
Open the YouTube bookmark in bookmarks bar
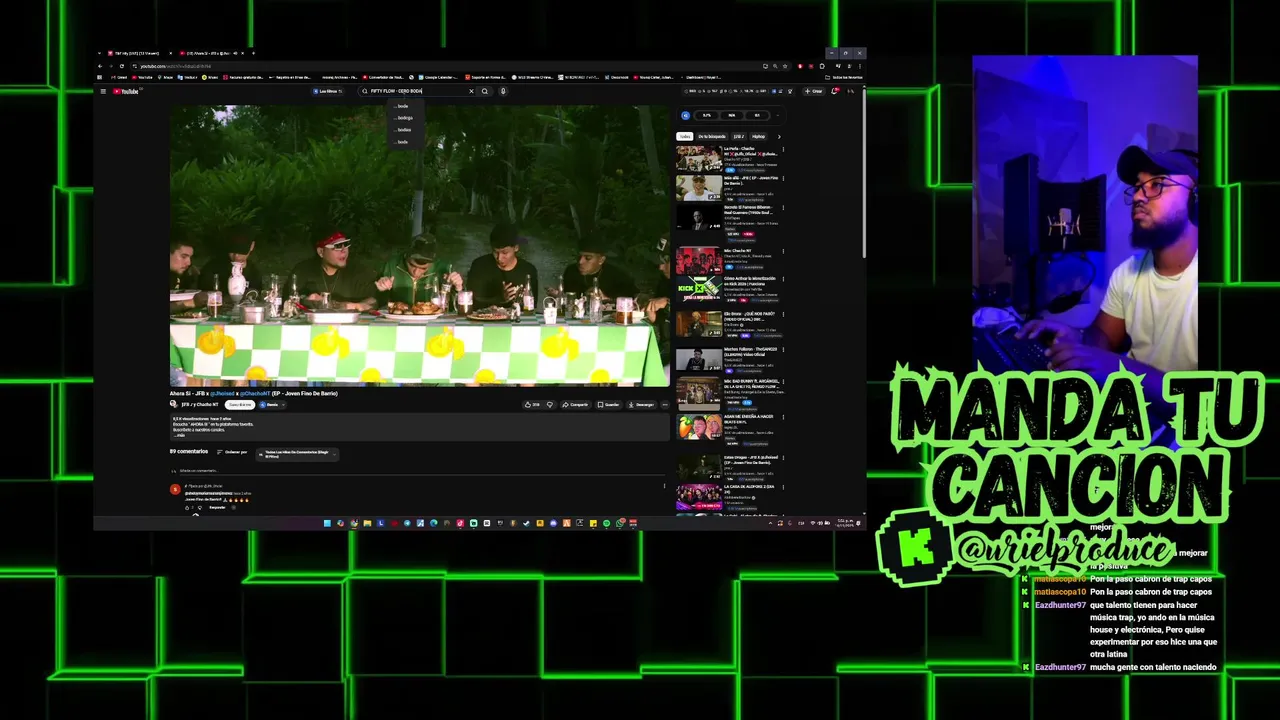(142, 77)
